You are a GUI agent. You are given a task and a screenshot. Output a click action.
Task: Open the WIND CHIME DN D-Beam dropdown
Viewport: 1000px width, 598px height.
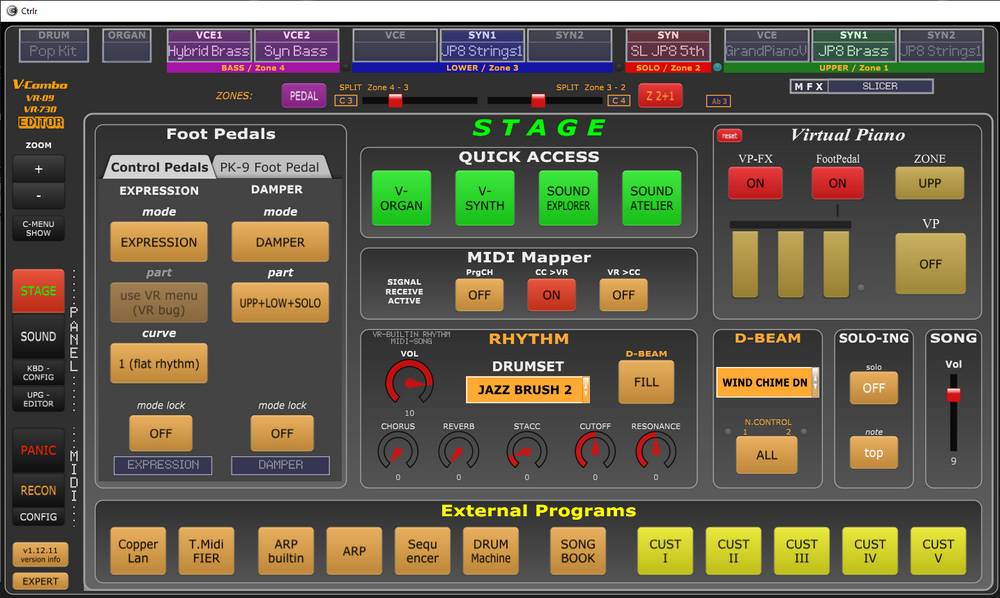[x=767, y=383]
